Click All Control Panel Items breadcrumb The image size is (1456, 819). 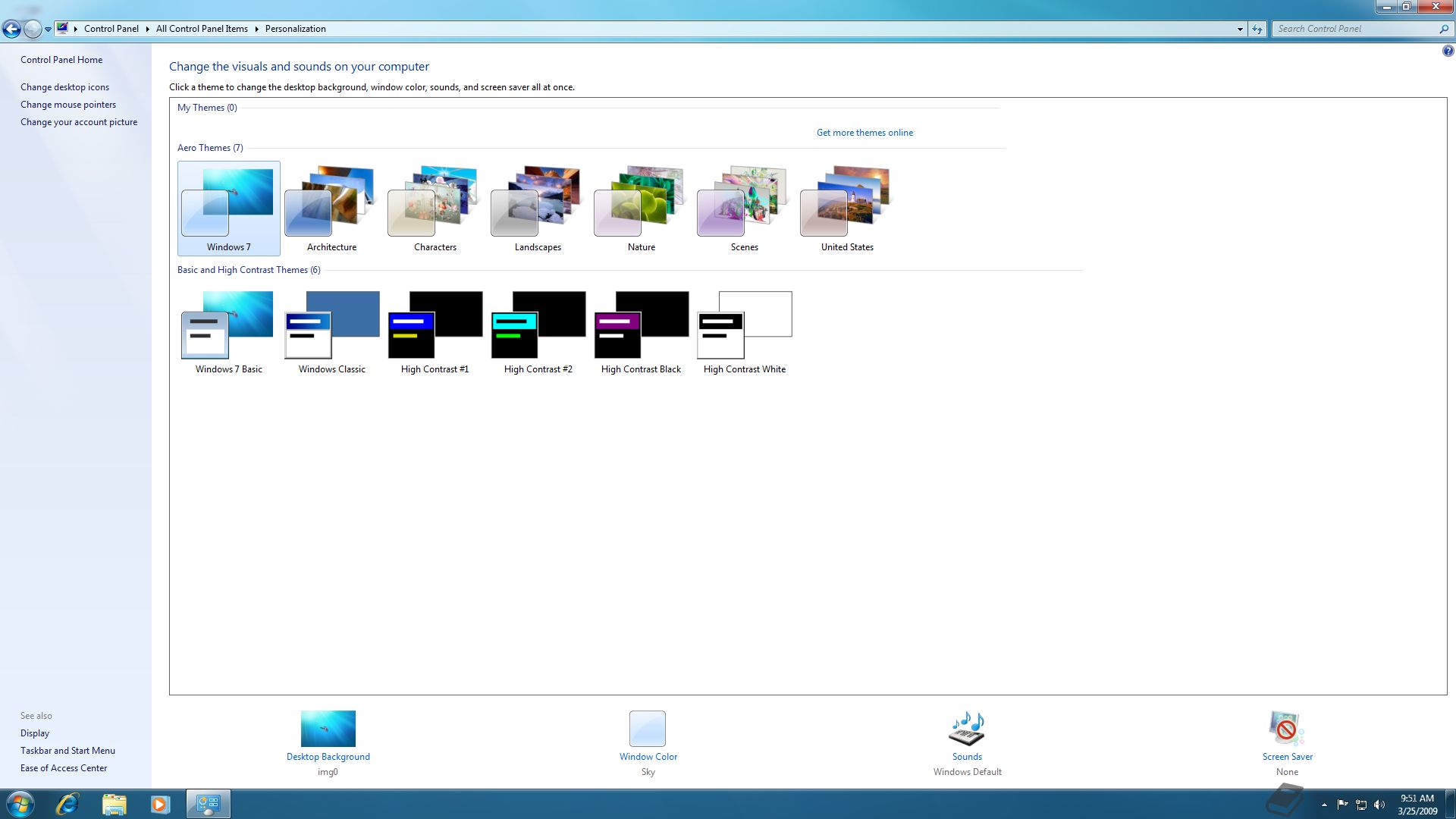tap(202, 29)
